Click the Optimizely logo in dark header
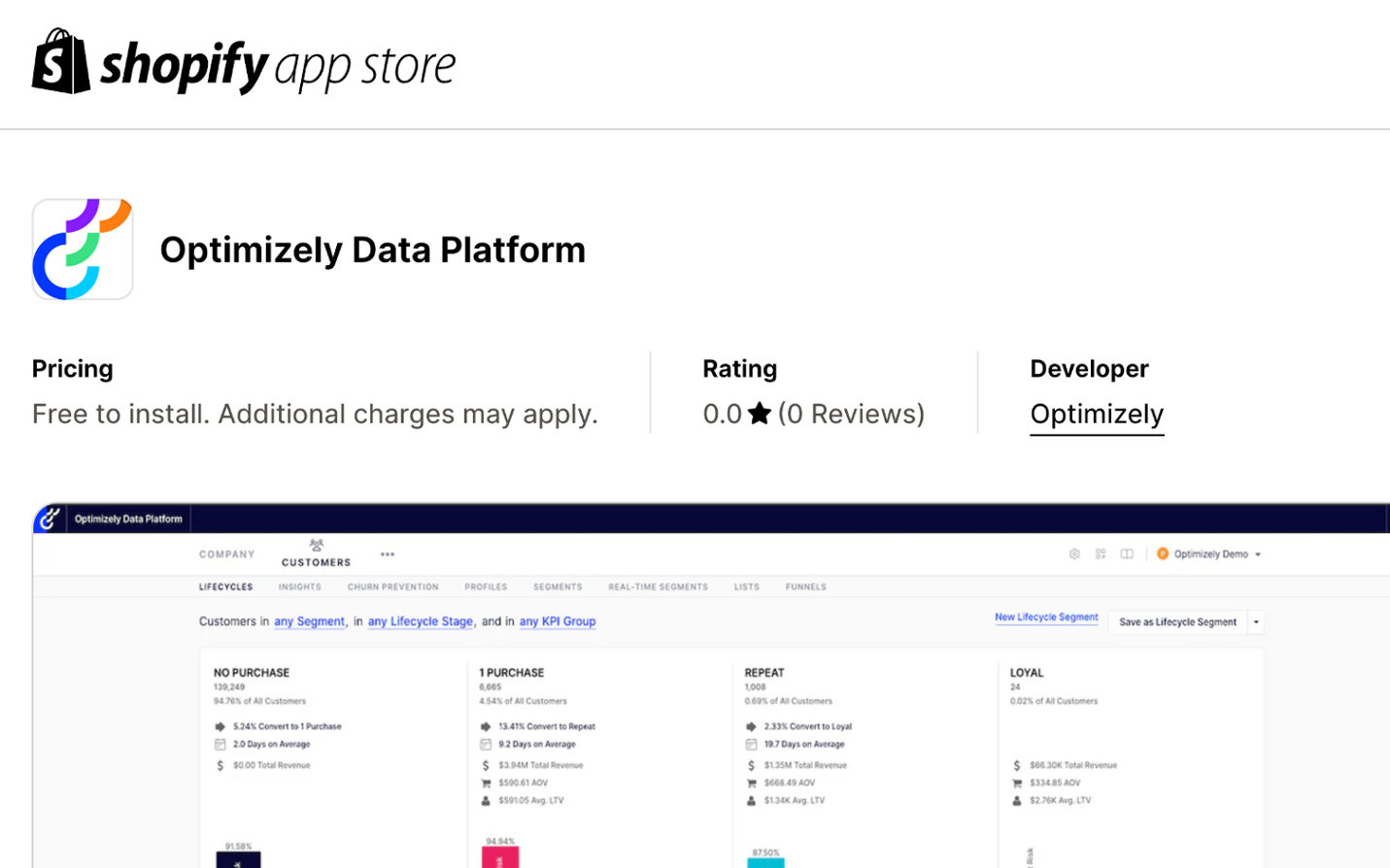The width and height of the screenshot is (1390, 868). 50,518
